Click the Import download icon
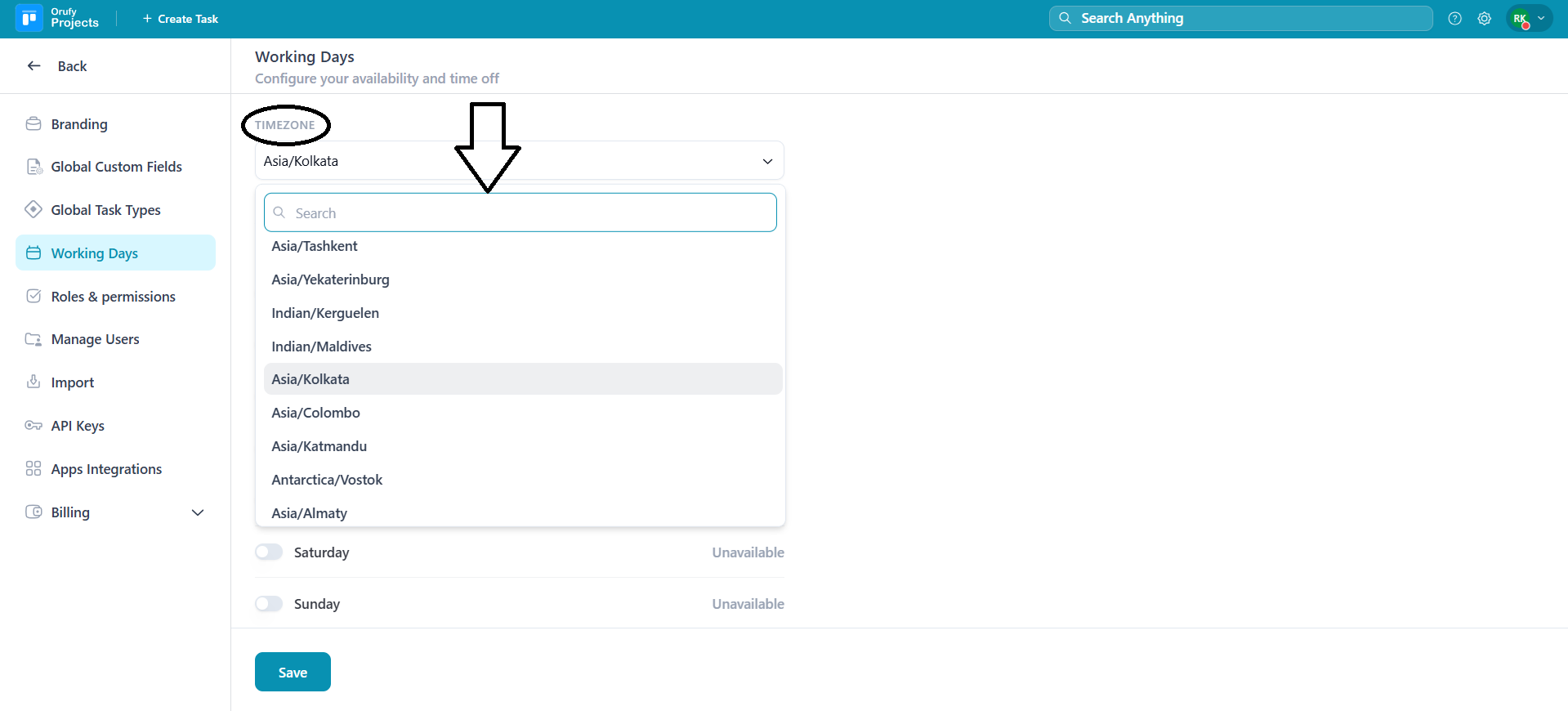The height and width of the screenshot is (711, 1568). point(34,382)
